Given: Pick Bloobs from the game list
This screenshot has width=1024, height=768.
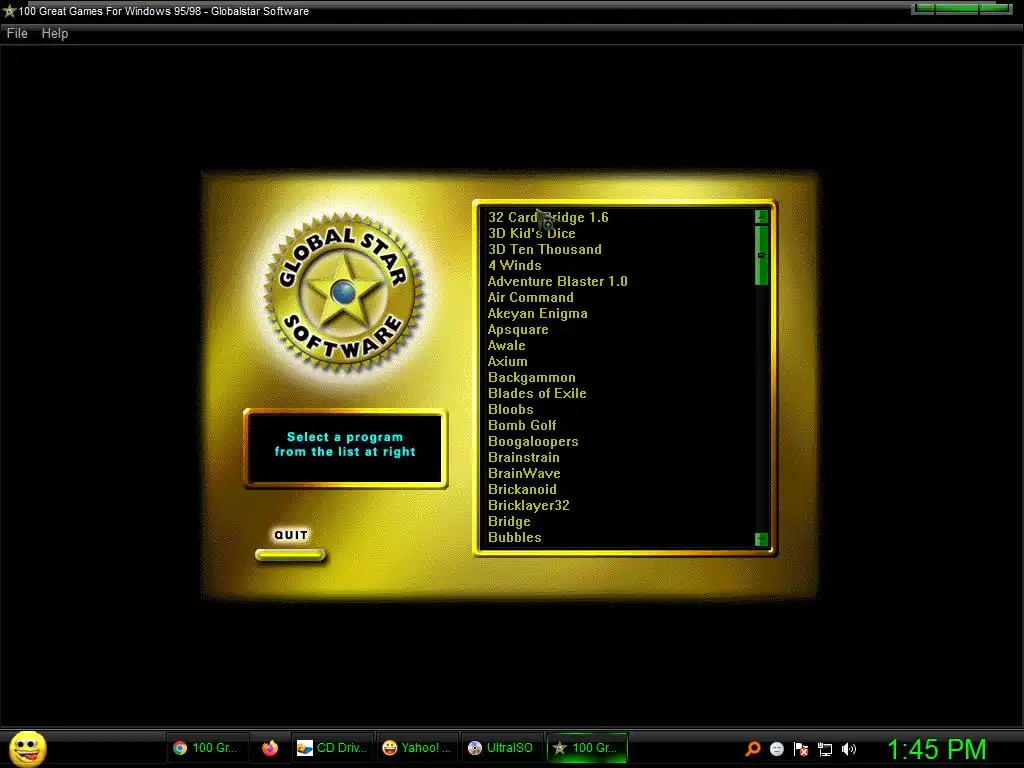Looking at the screenshot, I should [x=511, y=409].
